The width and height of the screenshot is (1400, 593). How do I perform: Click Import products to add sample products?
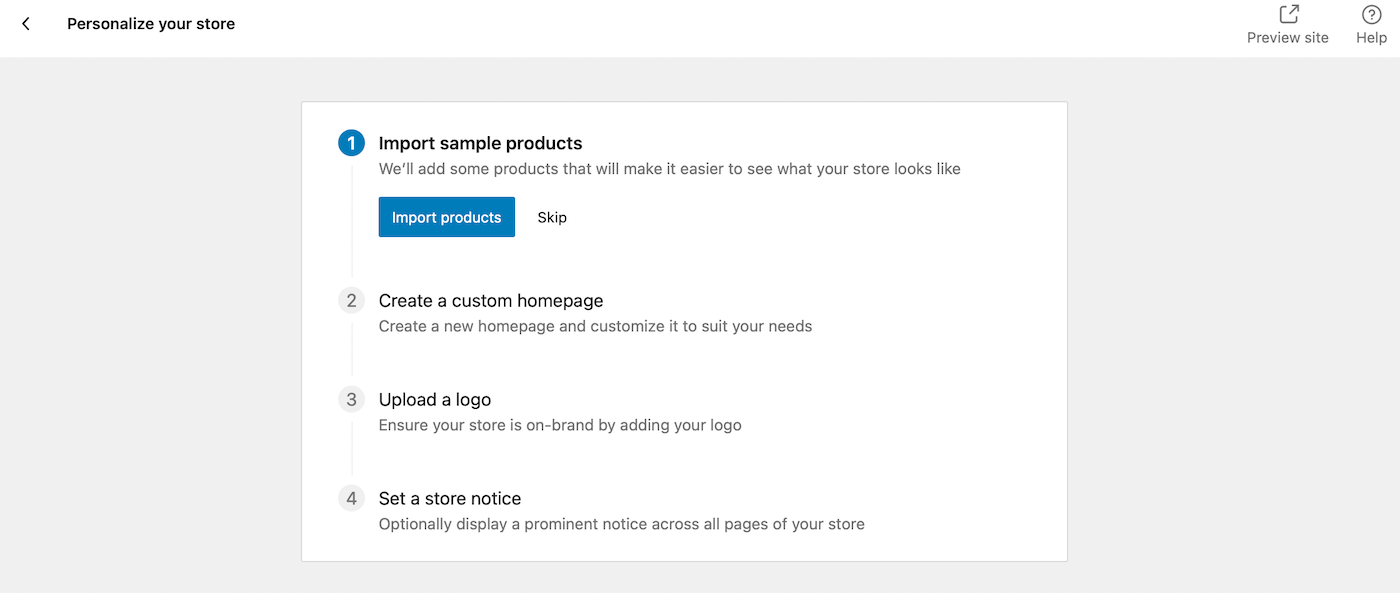446,217
